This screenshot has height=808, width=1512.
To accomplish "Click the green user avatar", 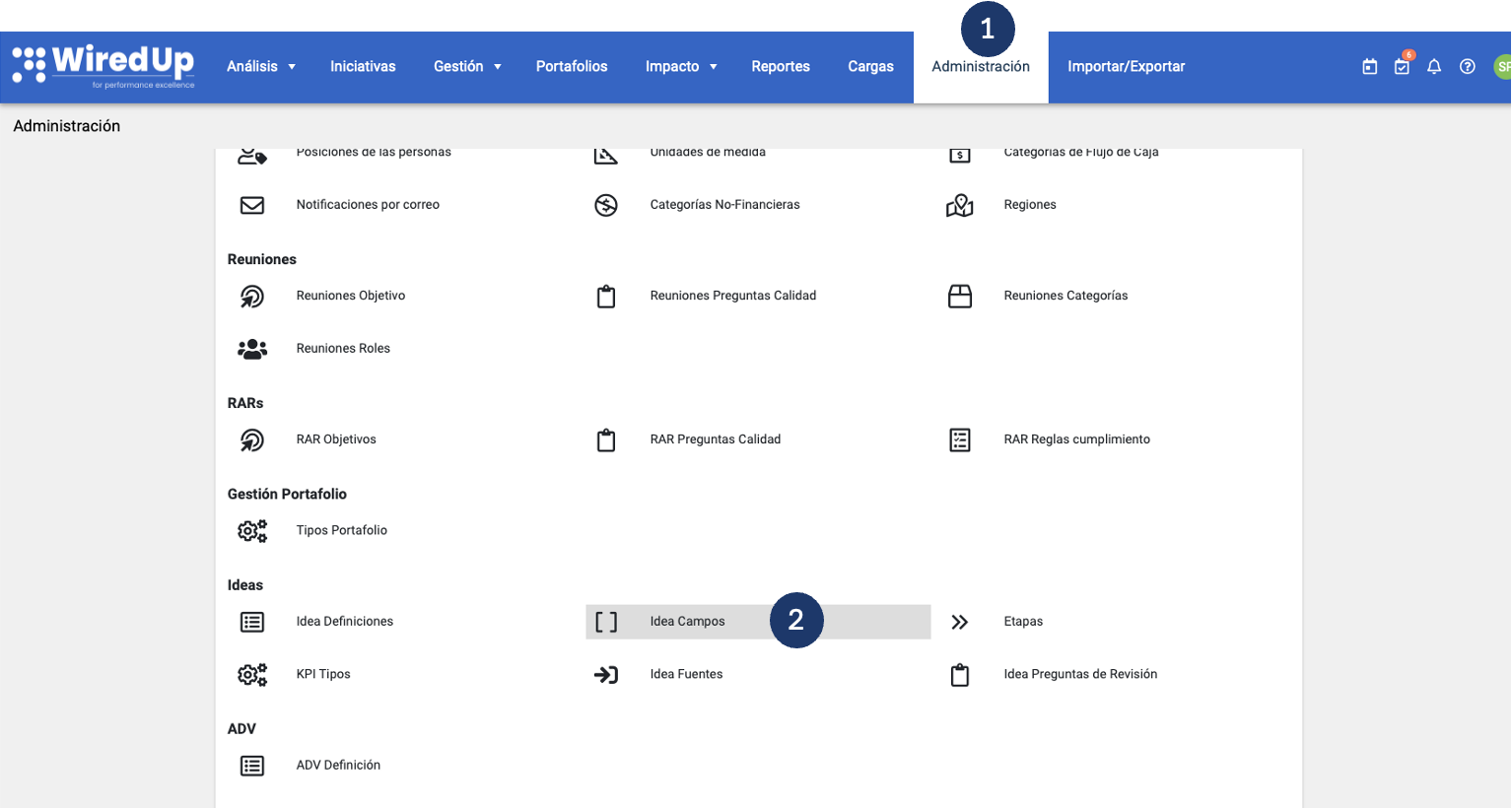I will 1502,67.
